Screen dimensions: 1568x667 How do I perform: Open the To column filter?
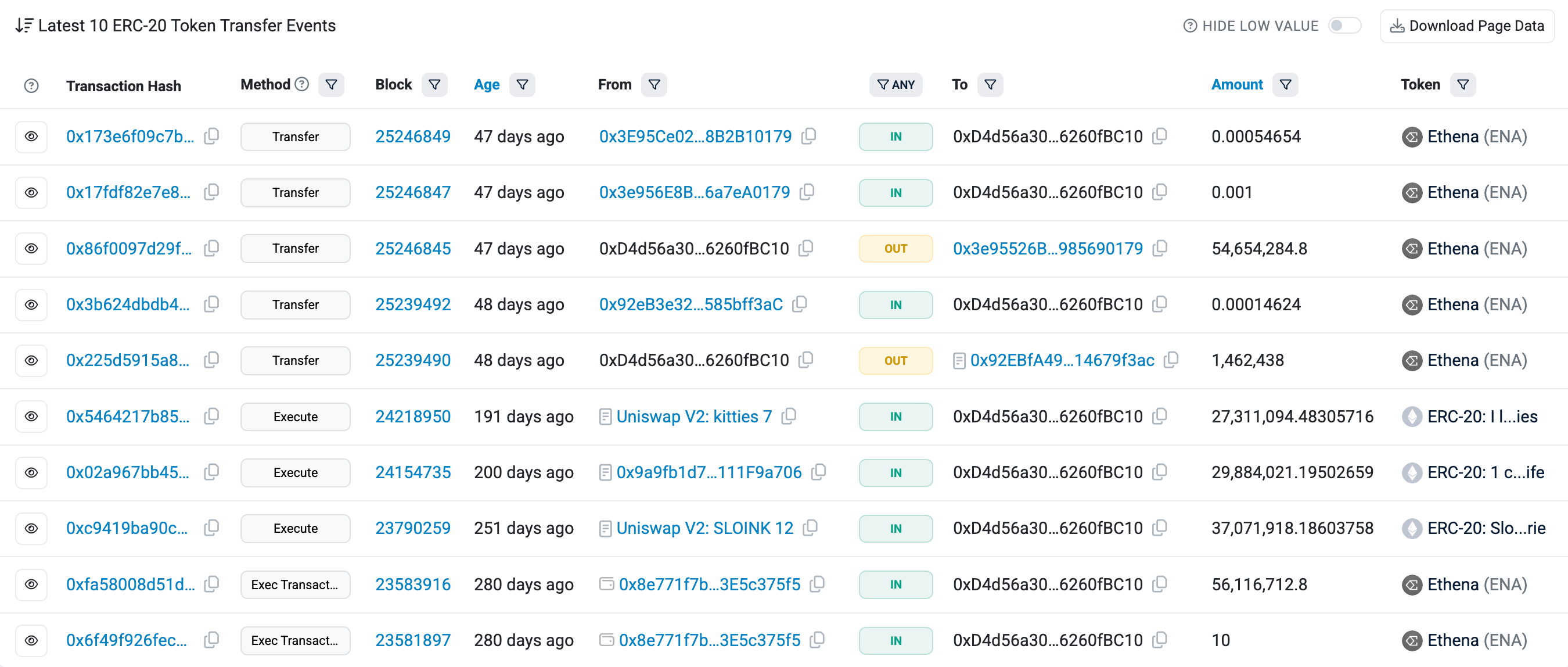[990, 85]
